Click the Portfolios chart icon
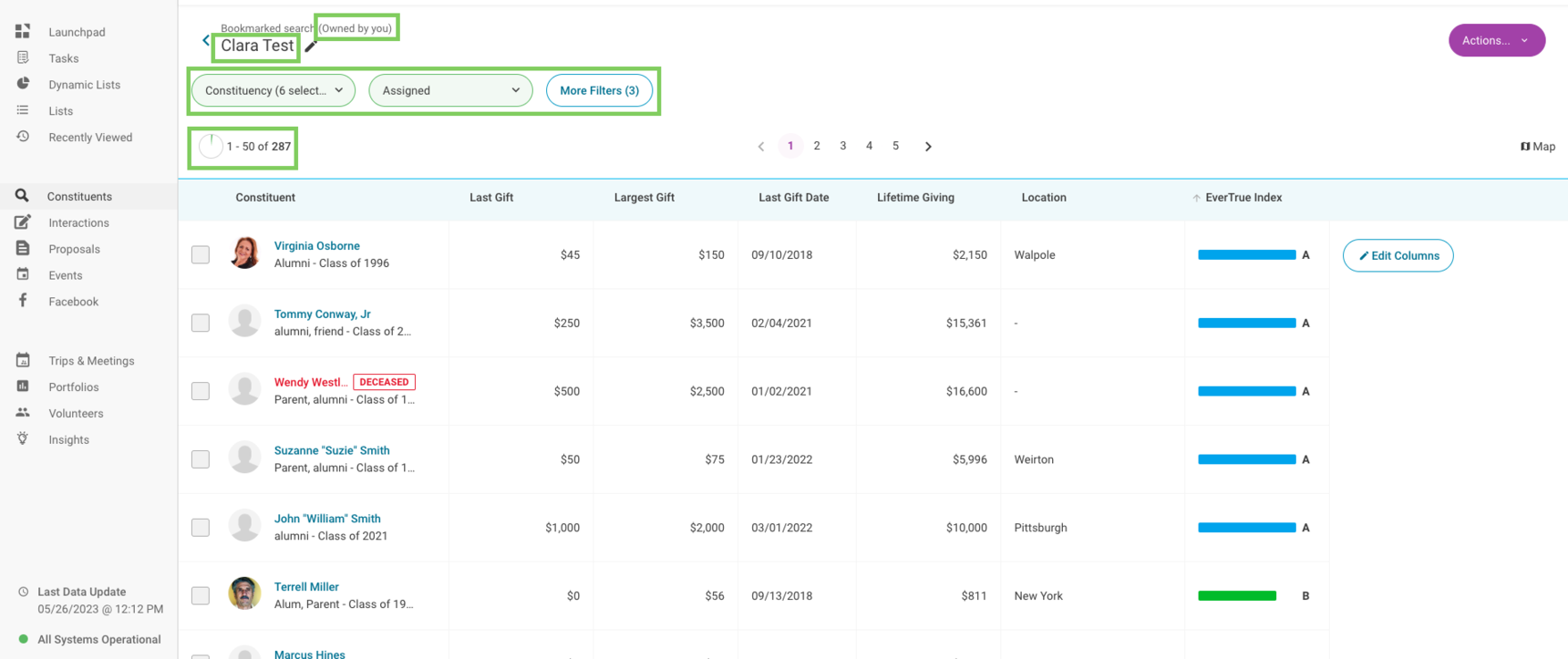This screenshot has height=659, width=1568. (23, 386)
